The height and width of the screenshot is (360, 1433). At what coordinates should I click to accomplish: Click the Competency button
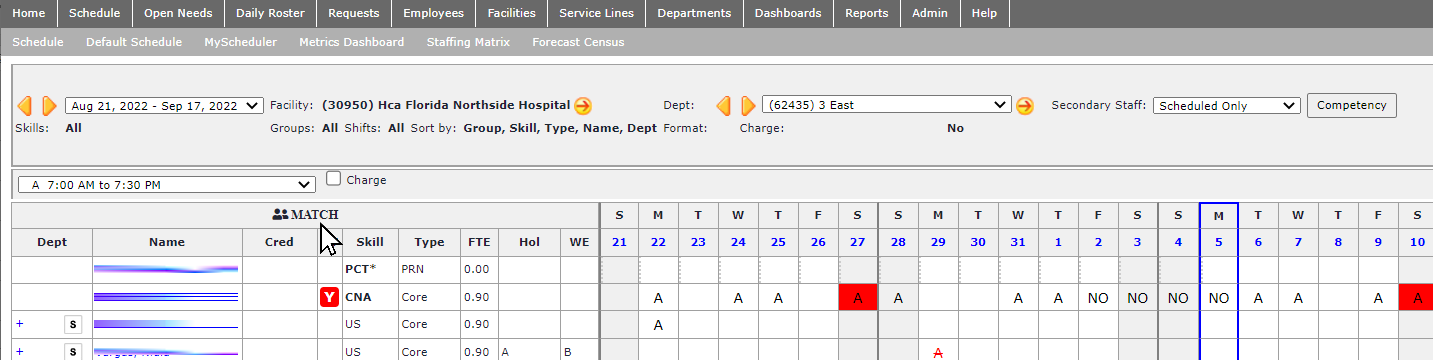pos(1352,105)
